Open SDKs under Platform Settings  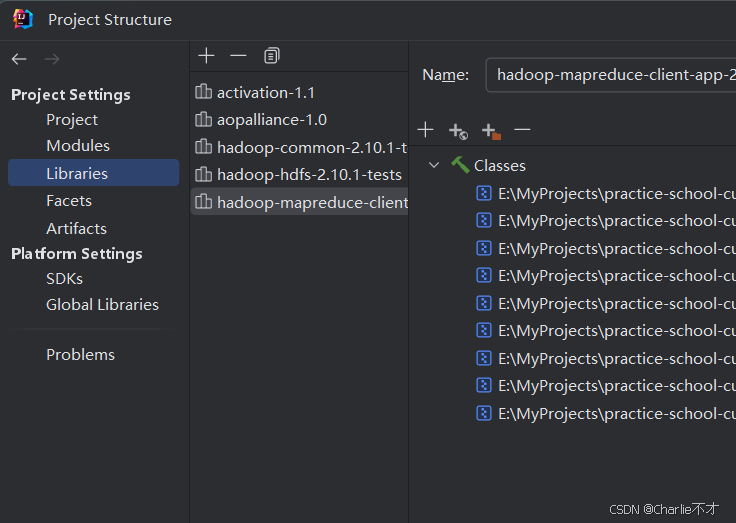click(64, 278)
